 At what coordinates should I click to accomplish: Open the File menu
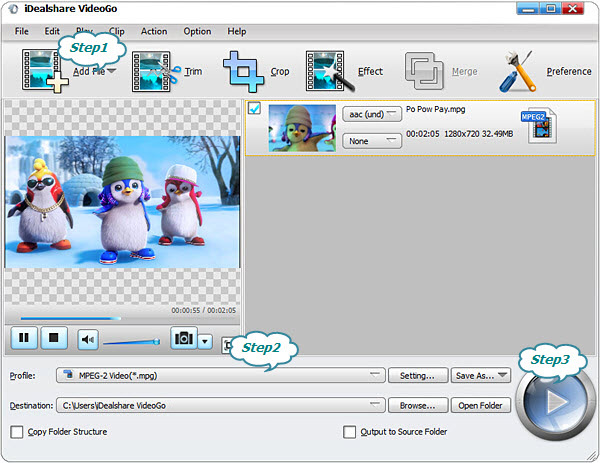pos(21,31)
